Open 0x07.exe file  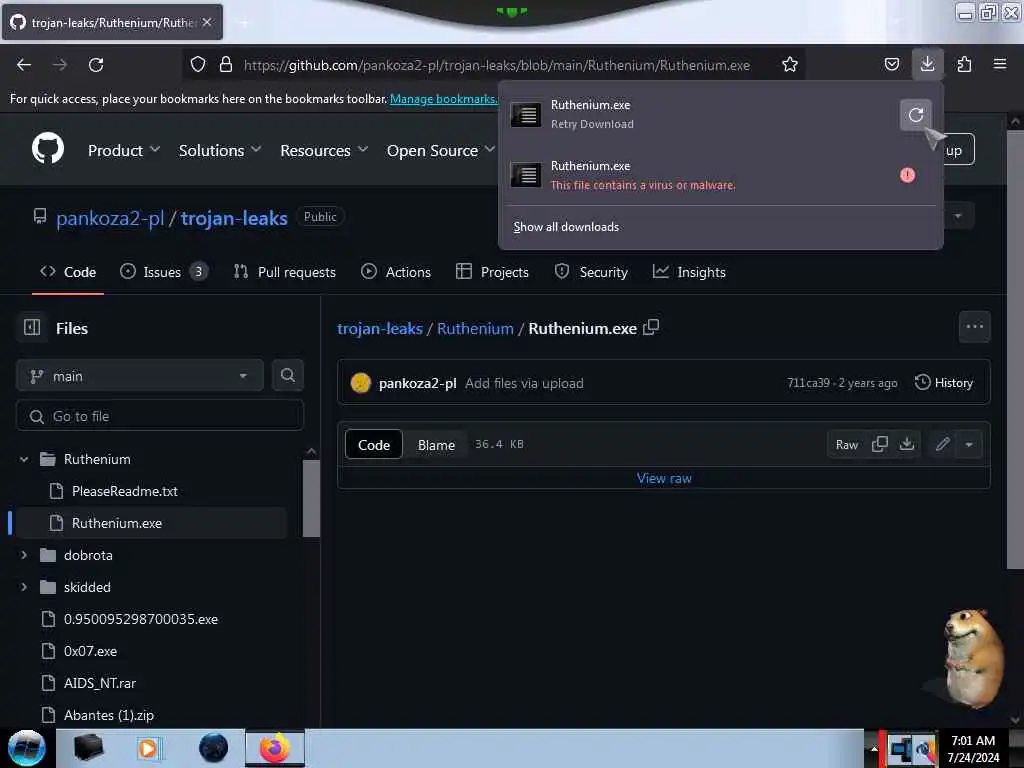click(x=90, y=651)
